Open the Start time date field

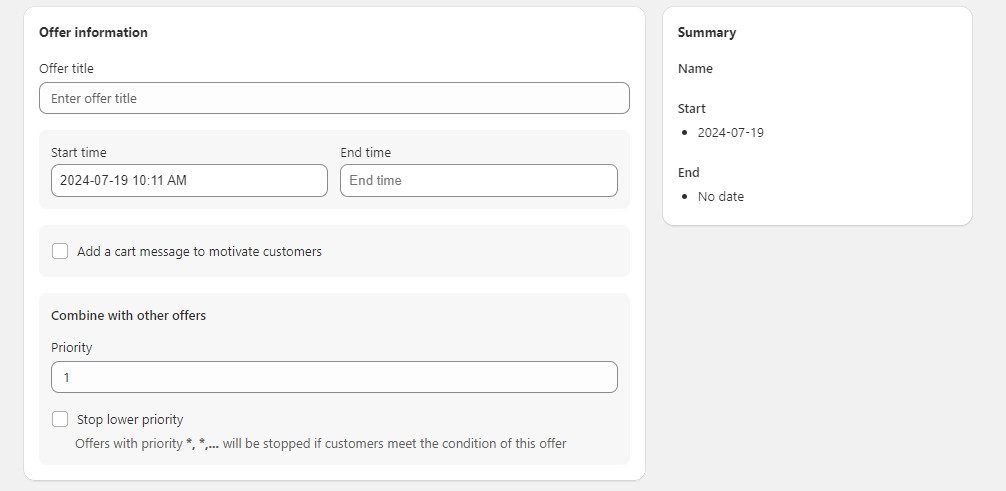pos(189,180)
